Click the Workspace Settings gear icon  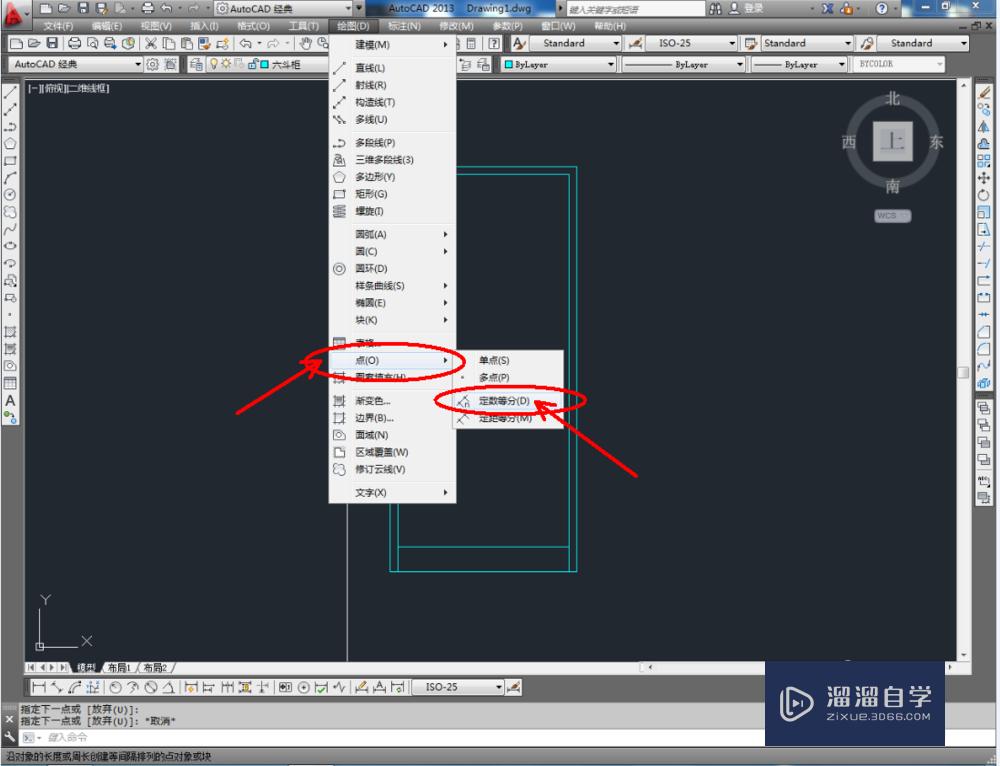coord(152,64)
